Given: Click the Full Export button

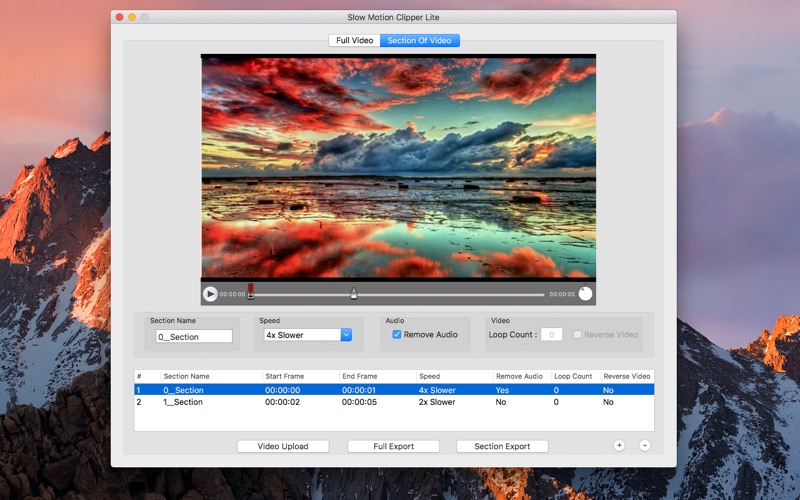Looking at the screenshot, I should pos(393,446).
